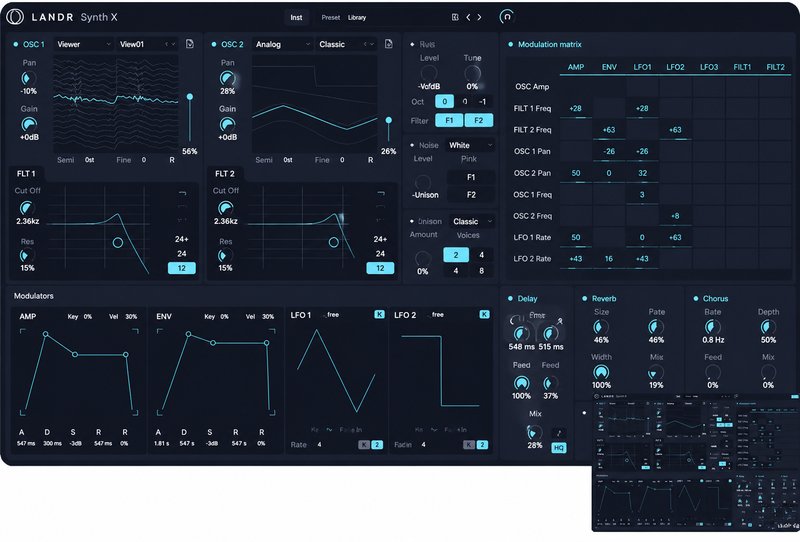Click the Reverb Size knob
800x542 pixels.
pos(601,327)
